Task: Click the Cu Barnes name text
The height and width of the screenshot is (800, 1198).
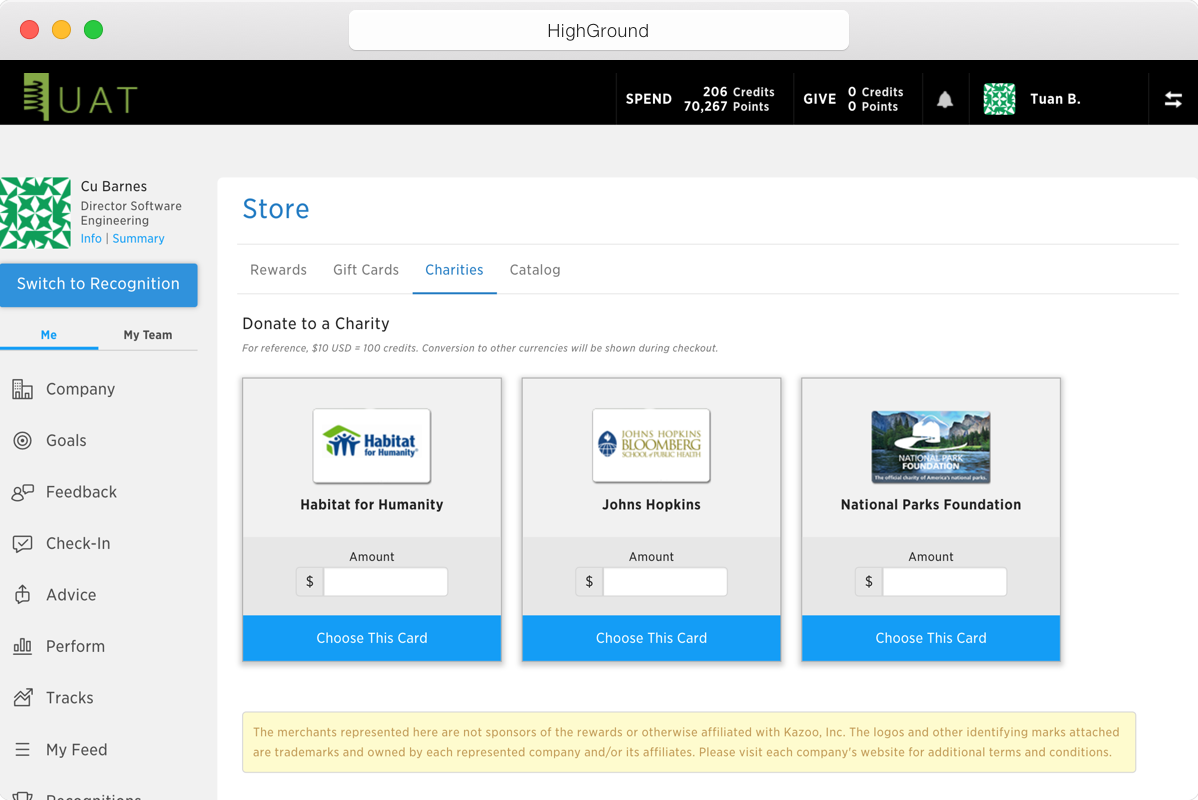Action: (114, 186)
